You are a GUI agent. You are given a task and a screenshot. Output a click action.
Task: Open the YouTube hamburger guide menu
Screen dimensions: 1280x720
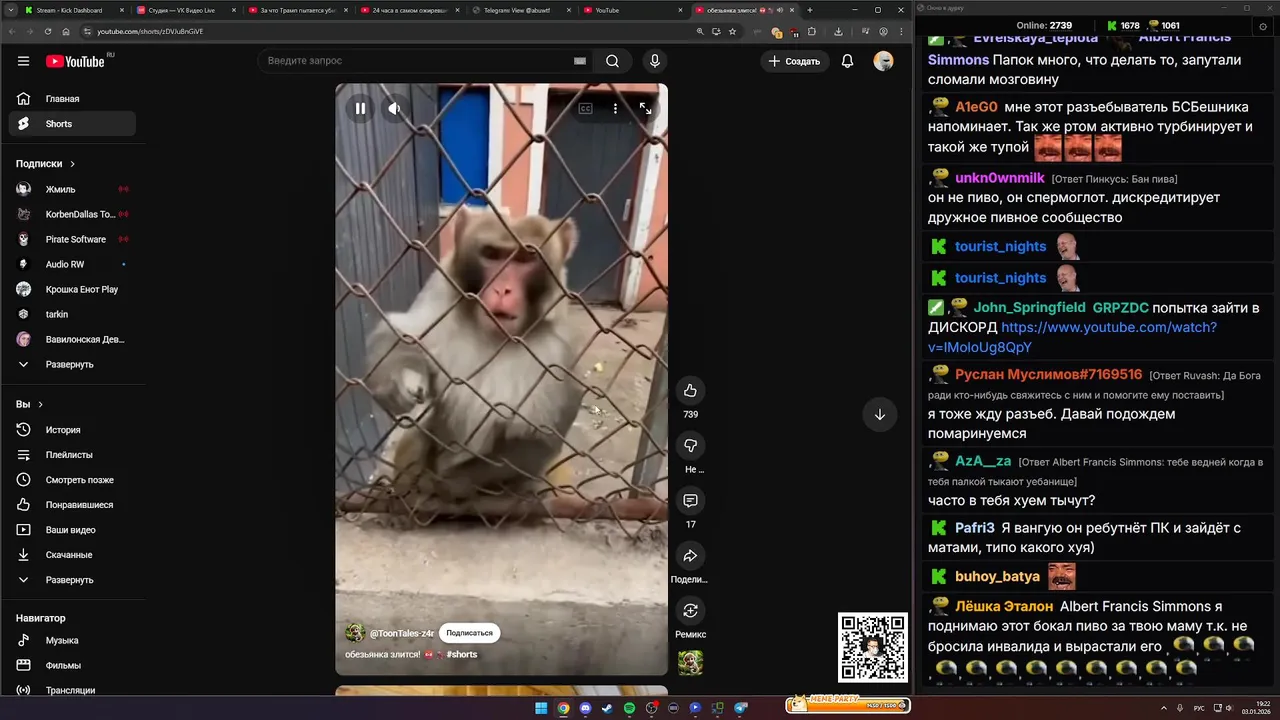pos(23,61)
